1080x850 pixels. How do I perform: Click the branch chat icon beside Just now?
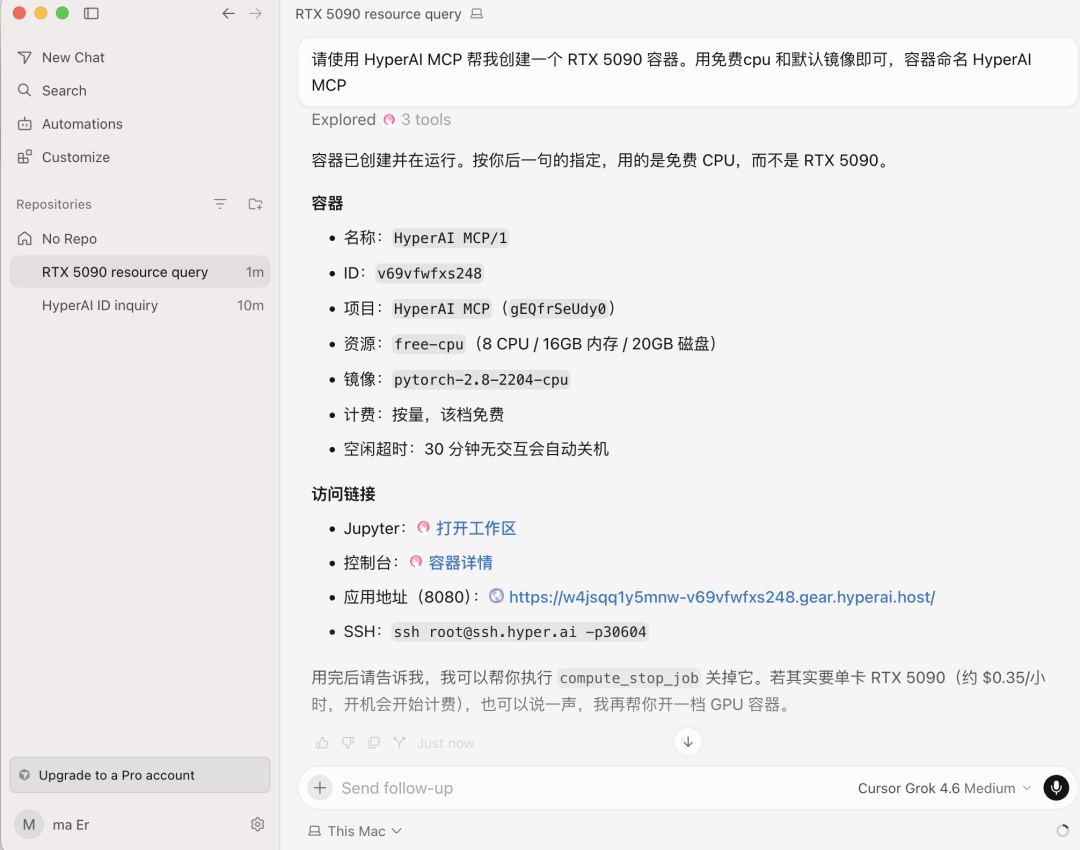point(399,743)
